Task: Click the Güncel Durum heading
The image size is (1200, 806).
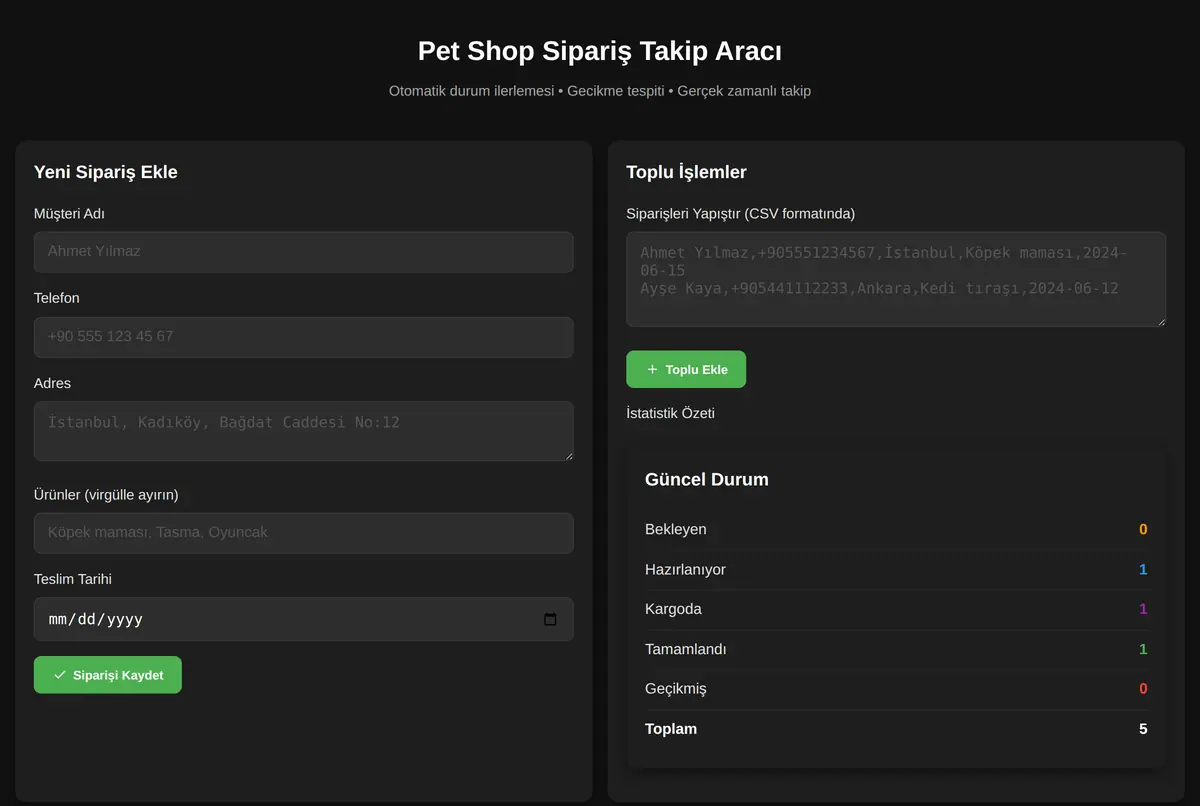Action: 707,479
